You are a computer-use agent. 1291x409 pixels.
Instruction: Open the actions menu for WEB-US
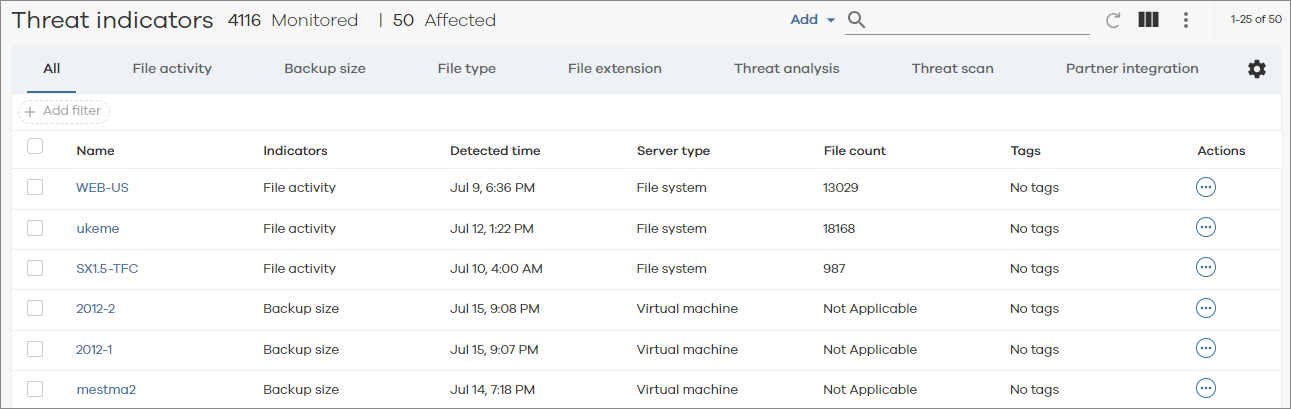(x=1206, y=187)
